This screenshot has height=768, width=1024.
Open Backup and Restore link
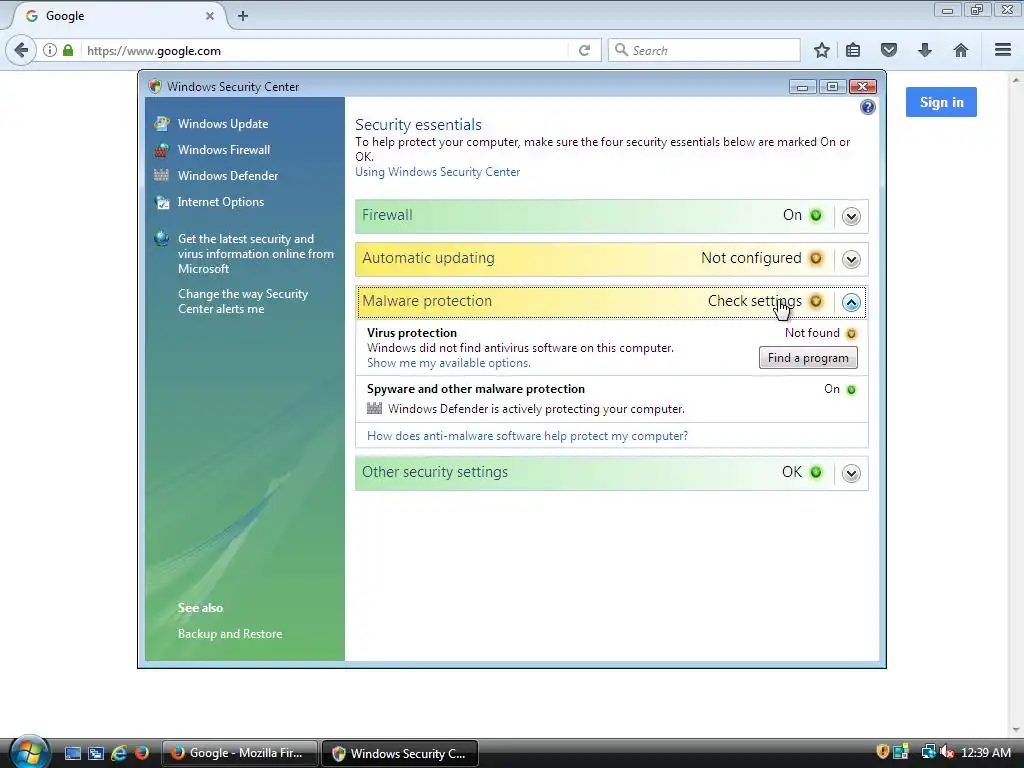[230, 633]
